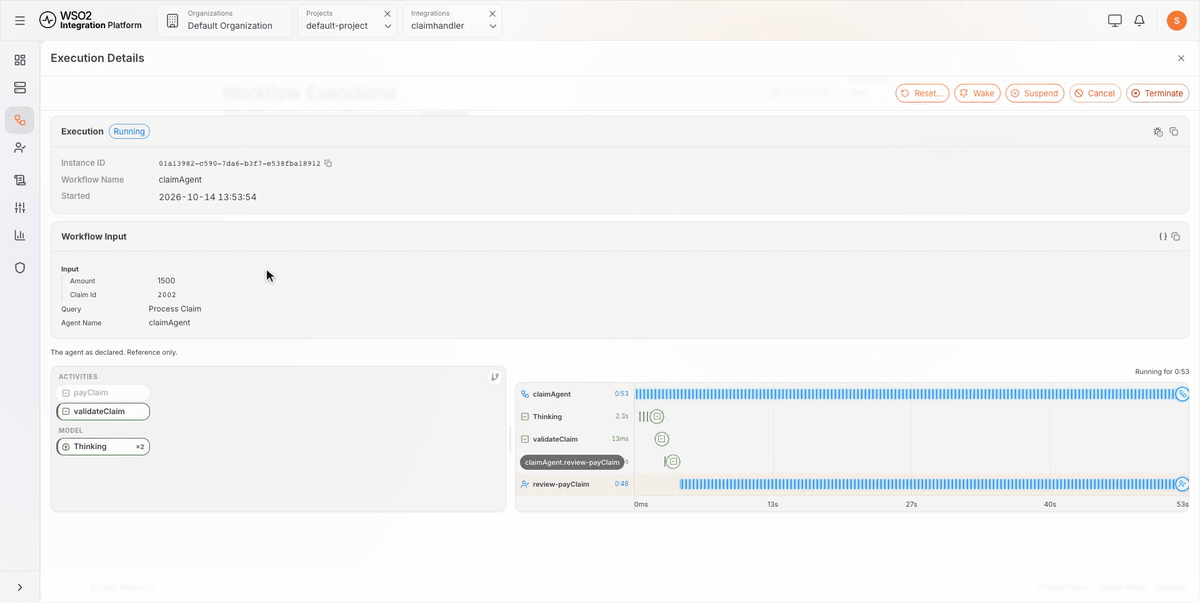The width and height of the screenshot is (1200, 603).
Task: Click the monitor icon in top bar
Action: click(x=1115, y=20)
